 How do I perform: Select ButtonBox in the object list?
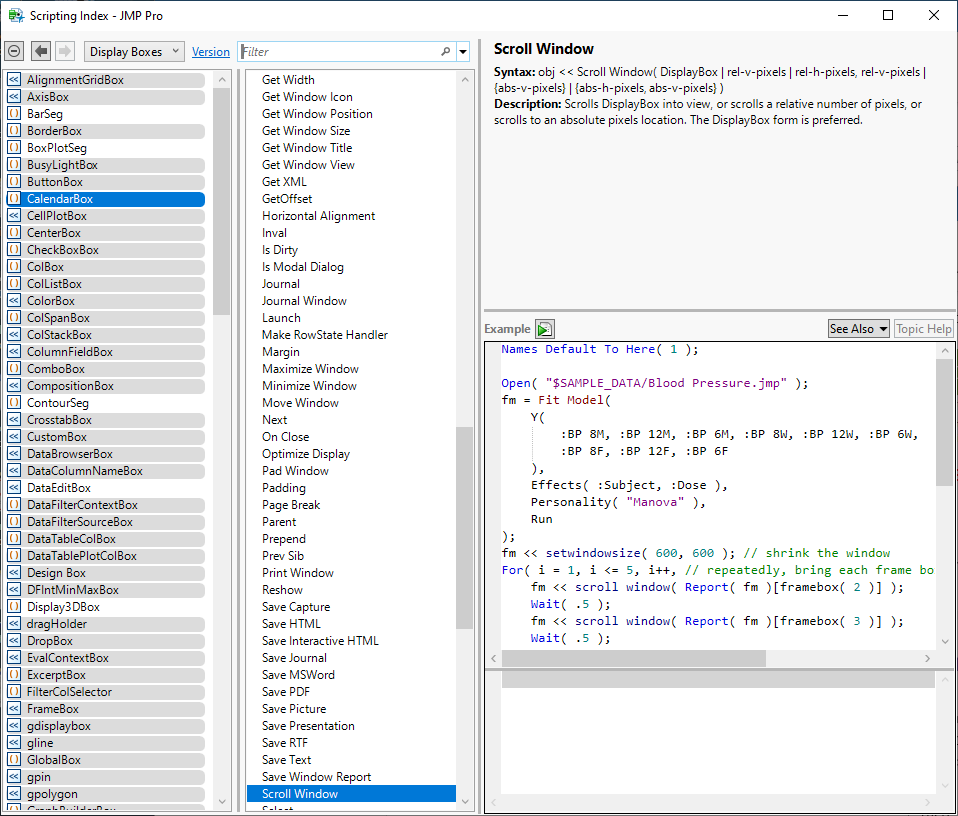tap(55, 182)
